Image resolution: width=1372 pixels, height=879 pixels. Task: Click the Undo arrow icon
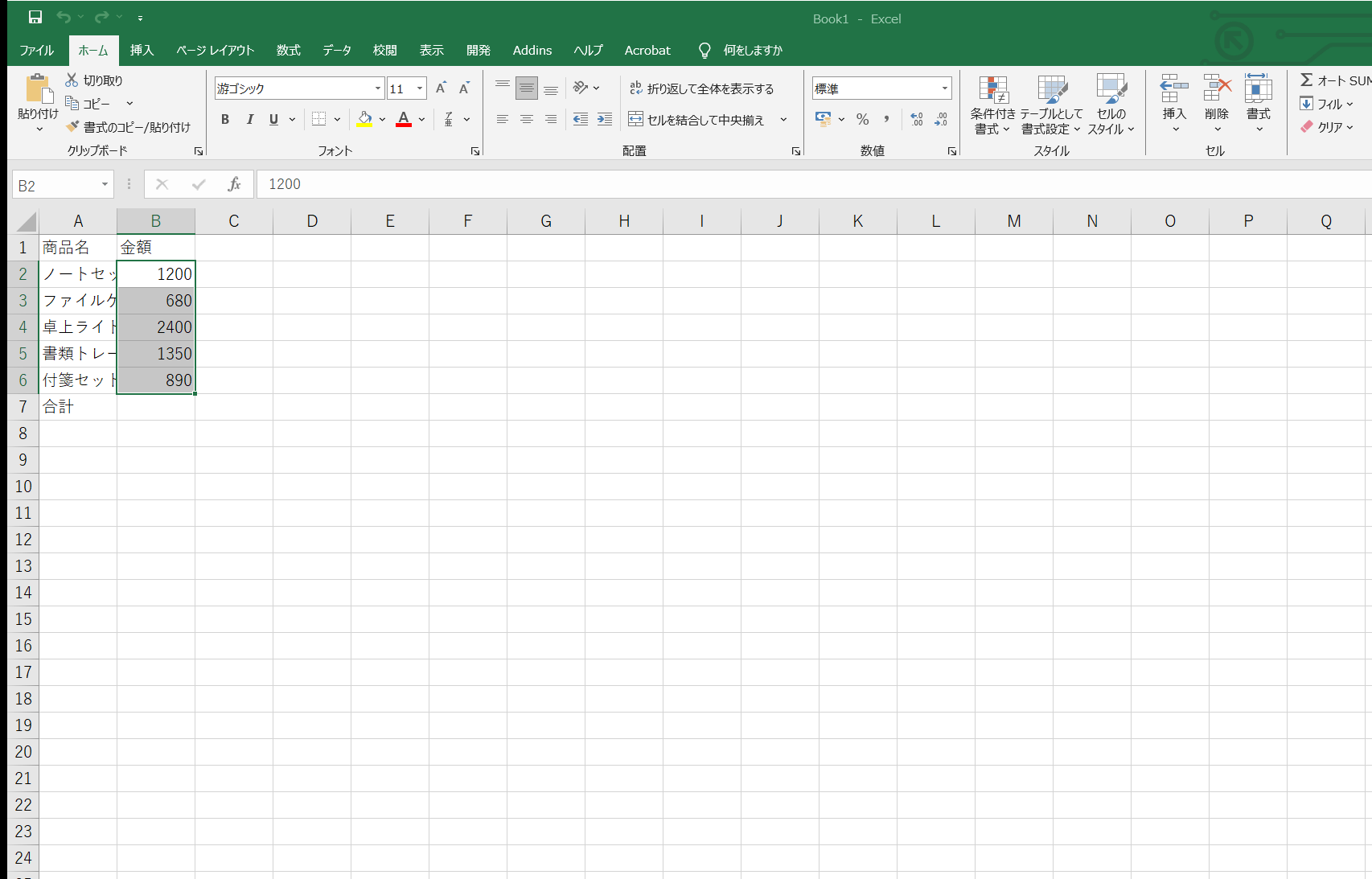pyautogui.click(x=64, y=17)
